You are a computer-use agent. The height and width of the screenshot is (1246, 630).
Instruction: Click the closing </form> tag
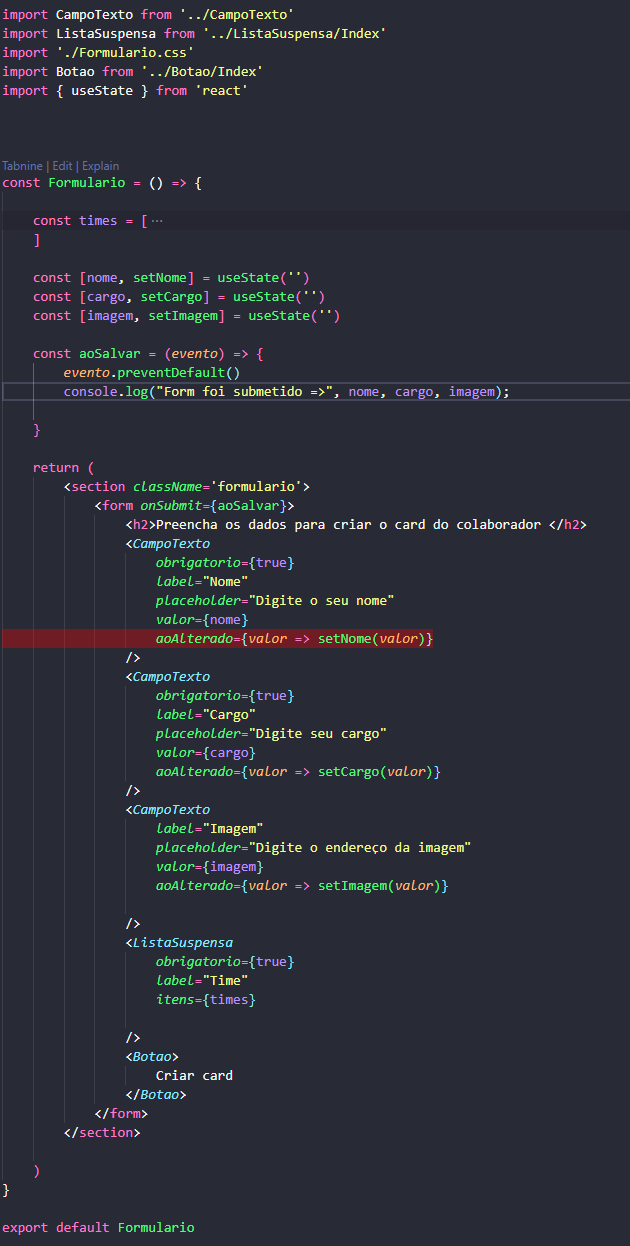coord(121,1114)
